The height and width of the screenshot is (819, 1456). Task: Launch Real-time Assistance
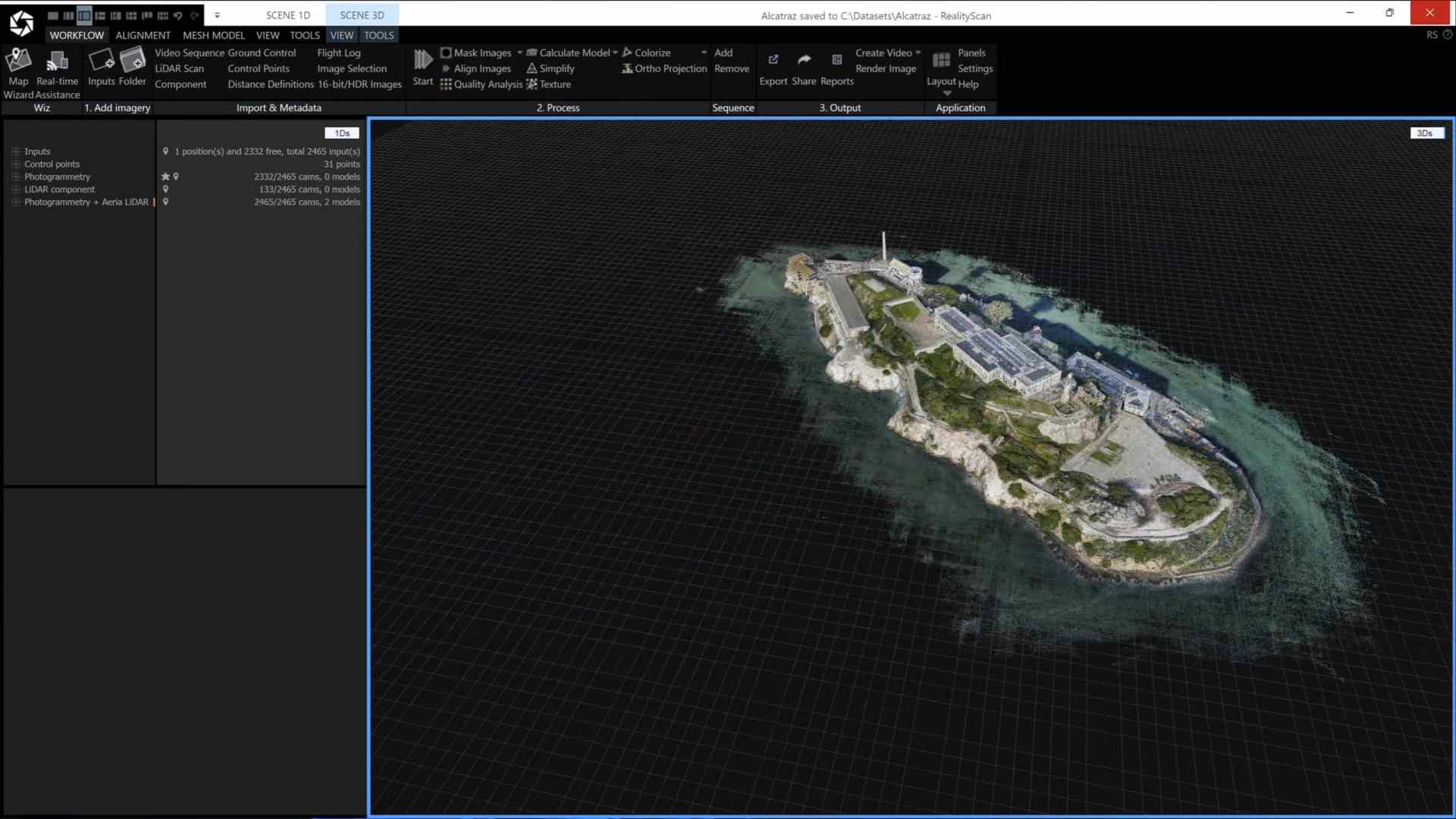pos(57,67)
